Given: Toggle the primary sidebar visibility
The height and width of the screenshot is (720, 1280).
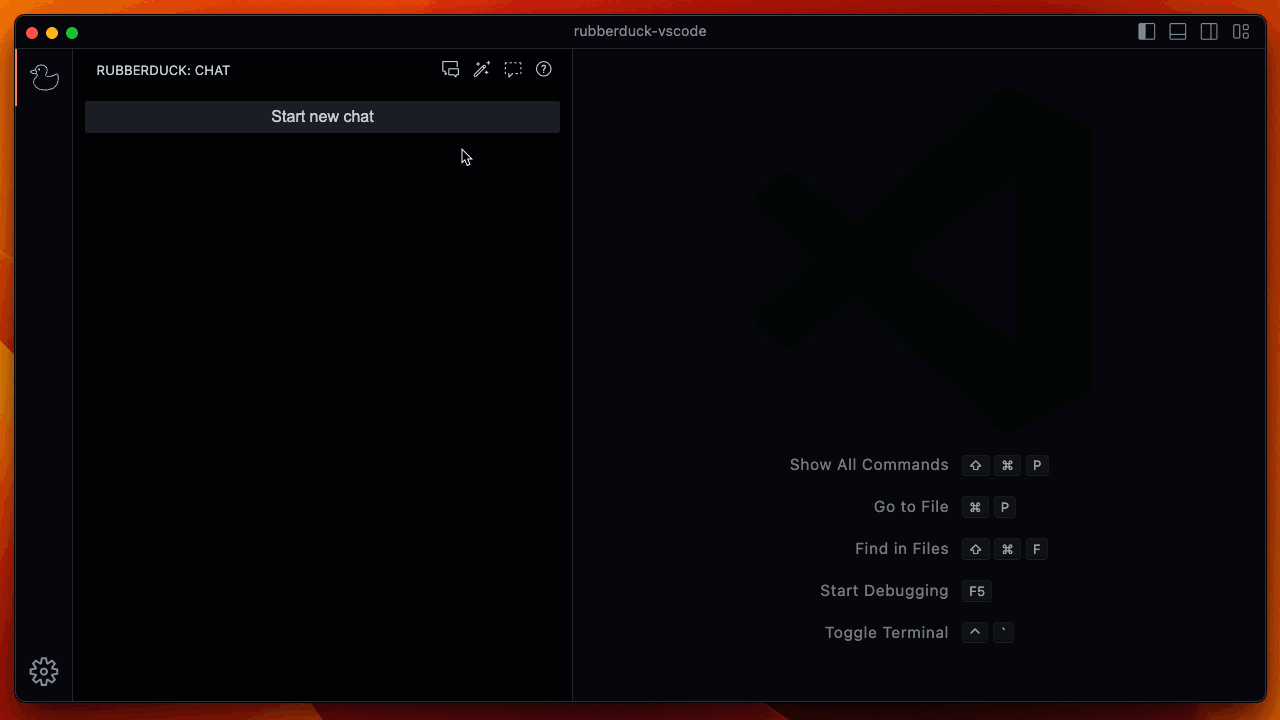Looking at the screenshot, I should point(1147,32).
